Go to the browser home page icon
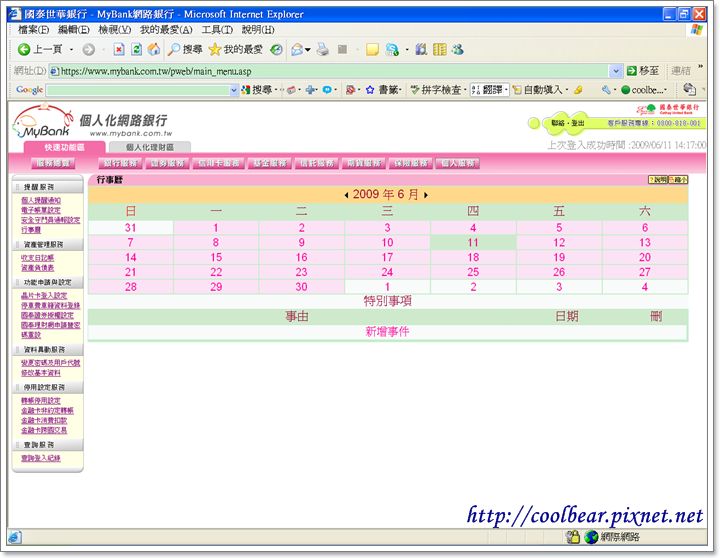 click(154, 49)
